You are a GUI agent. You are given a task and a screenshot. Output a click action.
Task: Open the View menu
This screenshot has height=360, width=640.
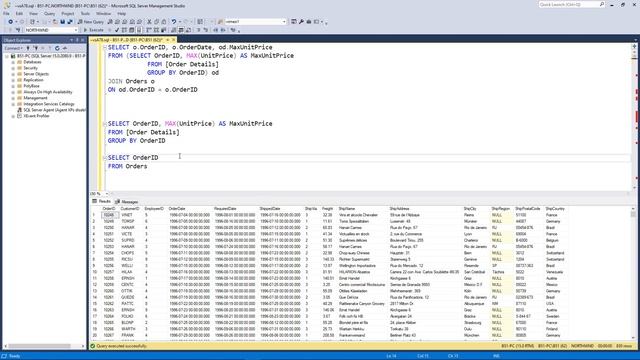[x=33, y=13]
